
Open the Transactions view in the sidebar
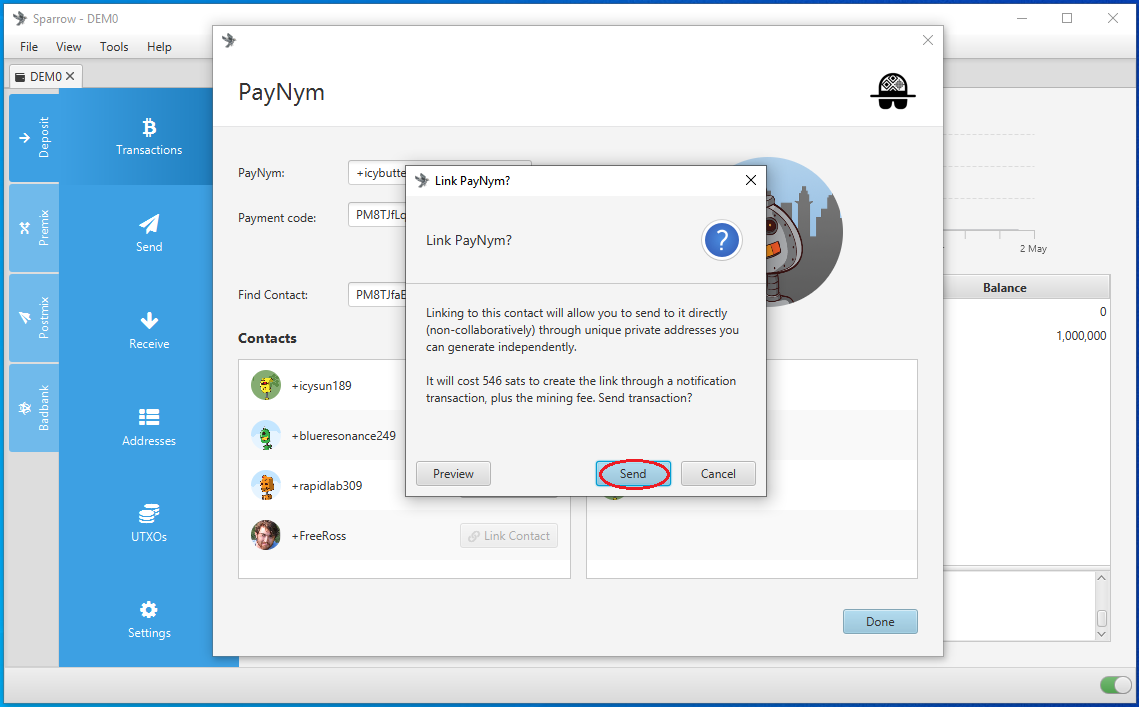point(148,137)
